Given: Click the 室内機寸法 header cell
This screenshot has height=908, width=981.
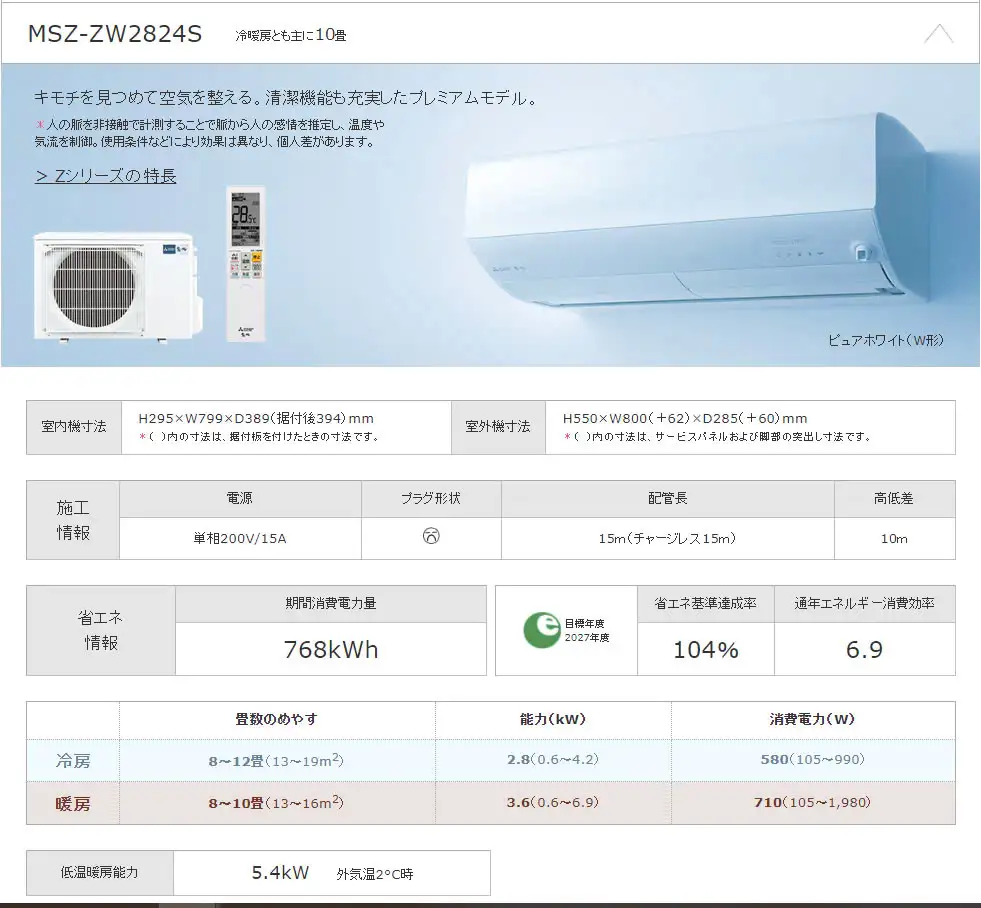Looking at the screenshot, I should [74, 427].
